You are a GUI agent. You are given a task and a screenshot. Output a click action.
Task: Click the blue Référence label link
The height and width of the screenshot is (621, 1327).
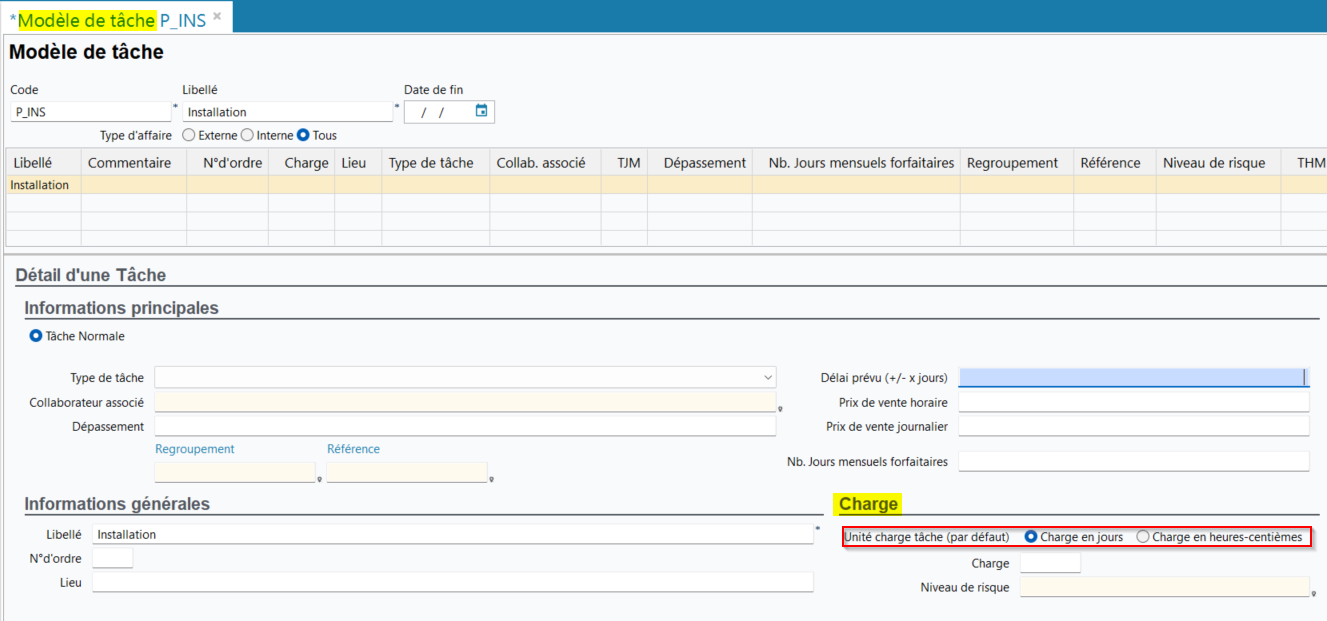(353, 449)
